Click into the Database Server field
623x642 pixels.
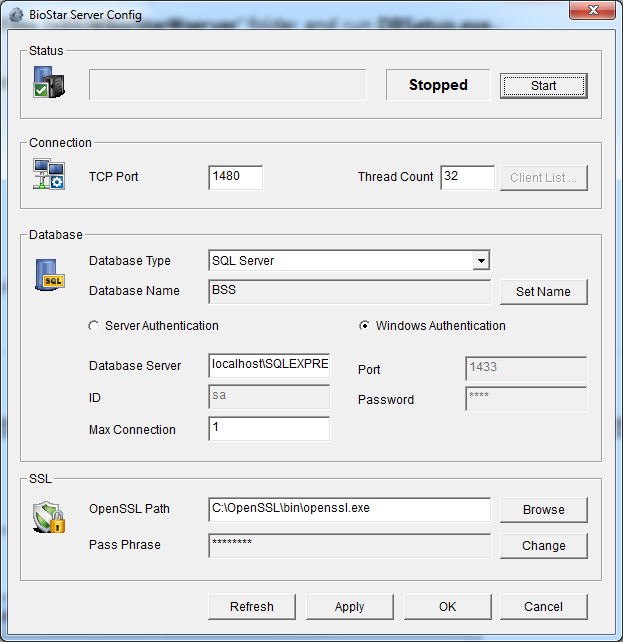[x=269, y=365]
